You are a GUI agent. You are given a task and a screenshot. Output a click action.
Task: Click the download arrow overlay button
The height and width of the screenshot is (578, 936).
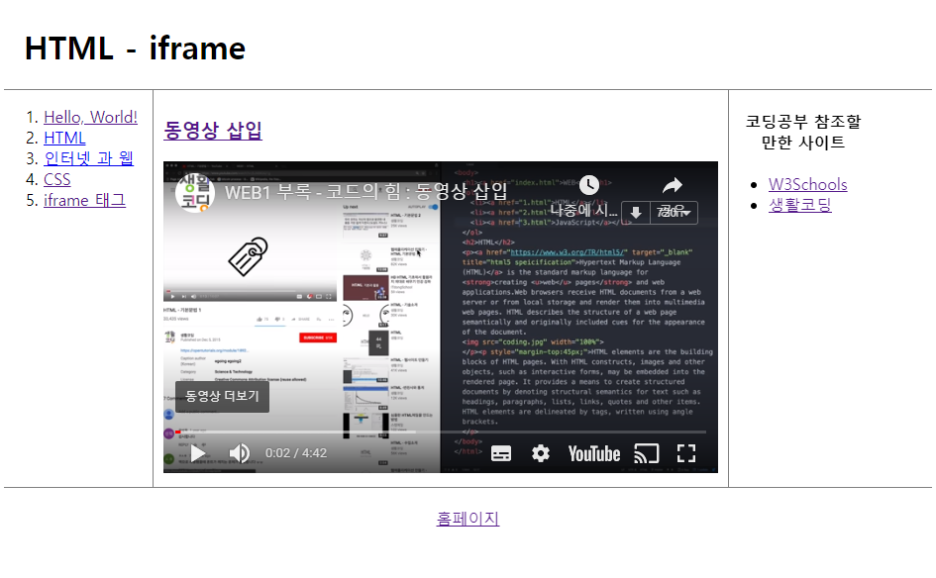[x=636, y=213]
